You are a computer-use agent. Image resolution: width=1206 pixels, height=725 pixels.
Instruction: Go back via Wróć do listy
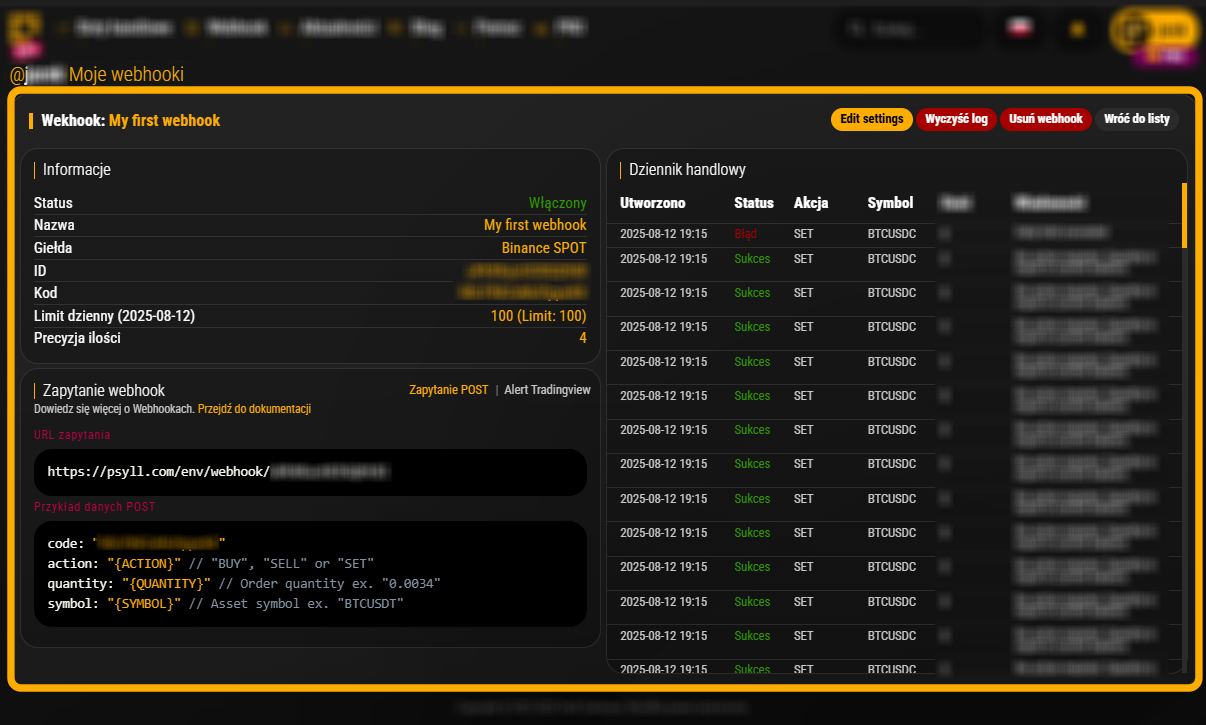[x=1137, y=119]
